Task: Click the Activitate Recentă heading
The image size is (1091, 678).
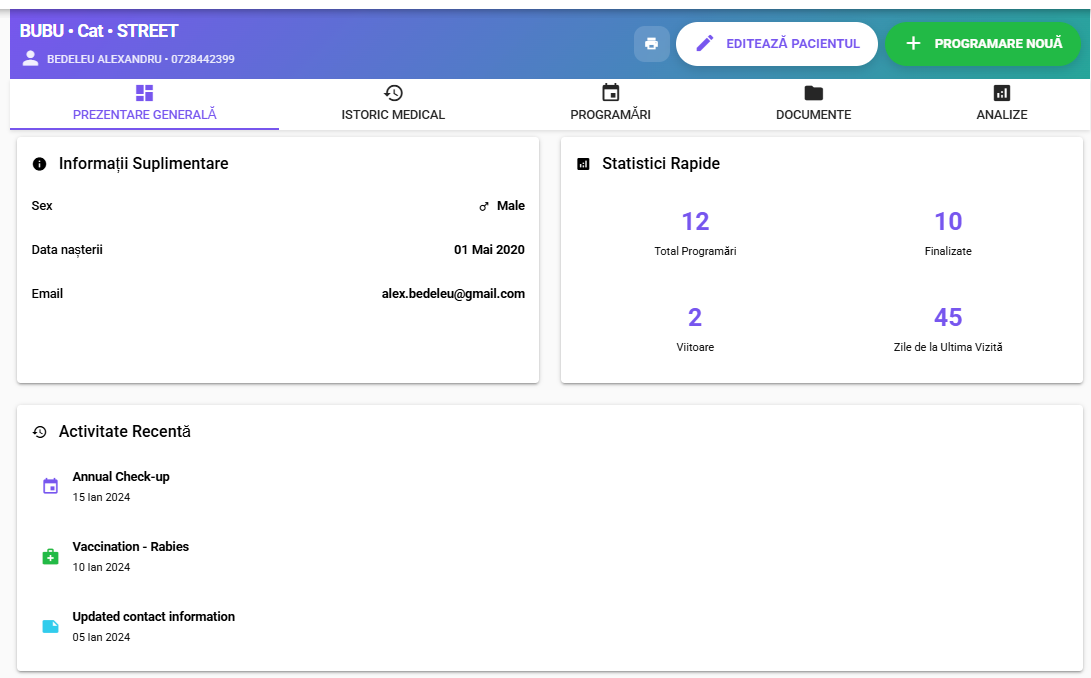Action: (x=125, y=432)
